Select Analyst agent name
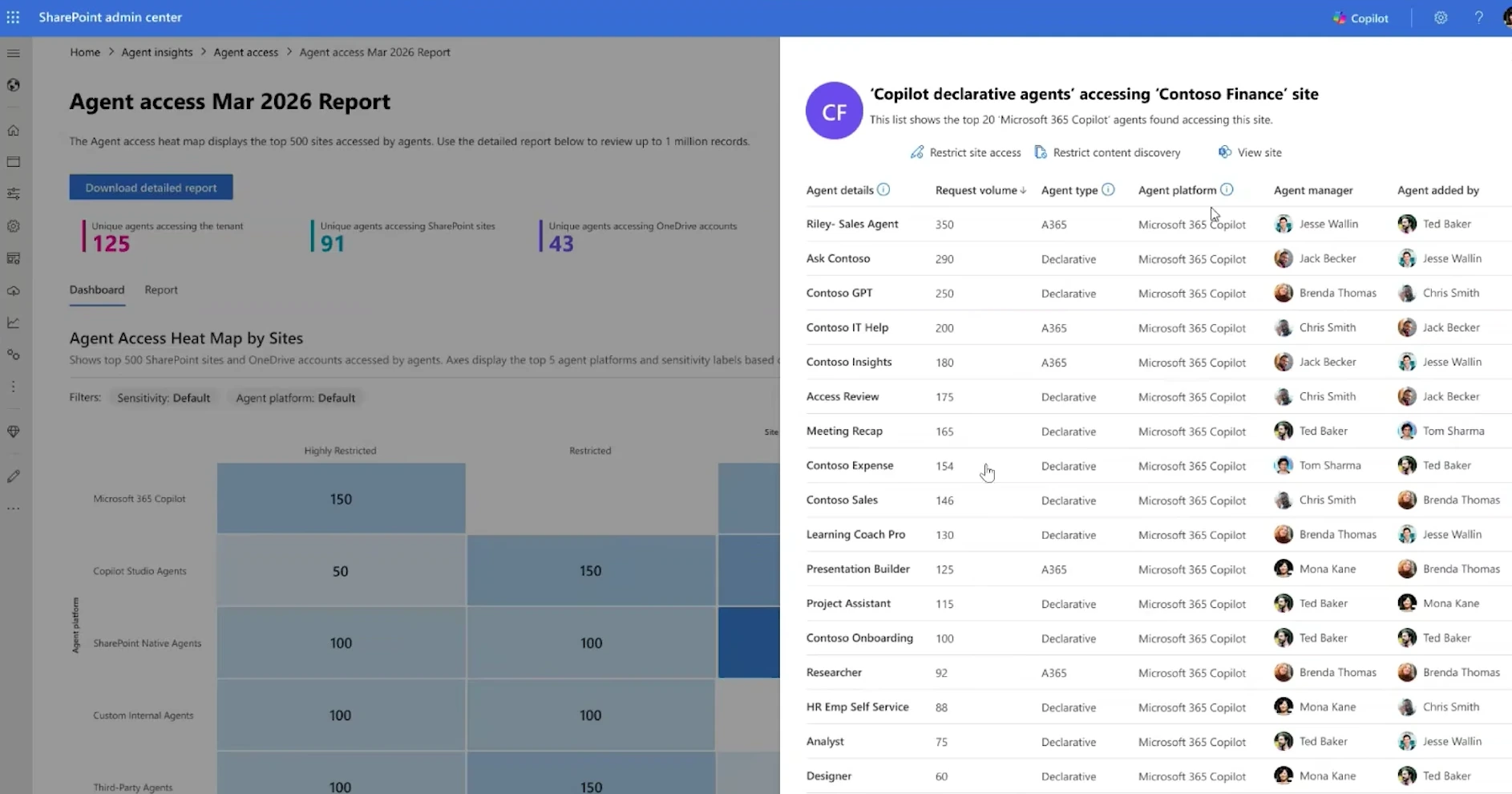Viewport: 1512px width, 794px height. (x=825, y=741)
